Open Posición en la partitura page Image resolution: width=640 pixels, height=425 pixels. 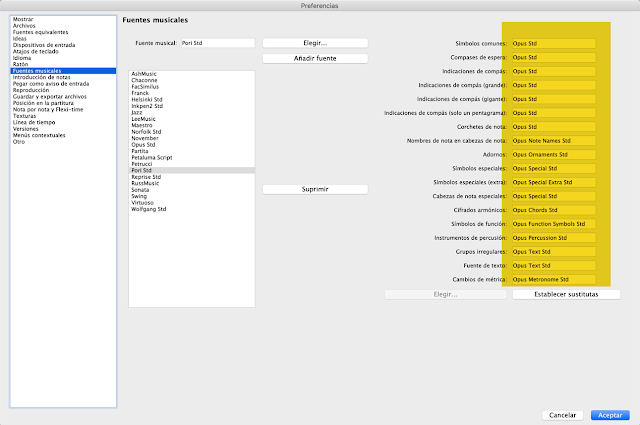pos(43,103)
